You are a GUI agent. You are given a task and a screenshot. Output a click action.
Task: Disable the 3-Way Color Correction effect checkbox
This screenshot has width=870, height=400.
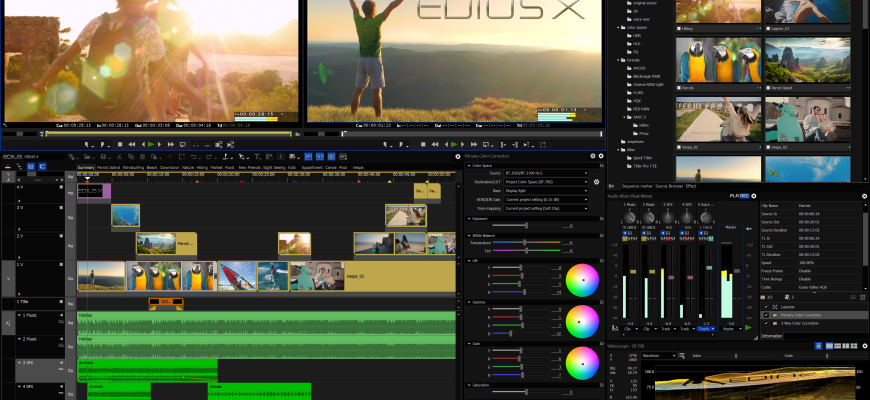click(x=766, y=323)
